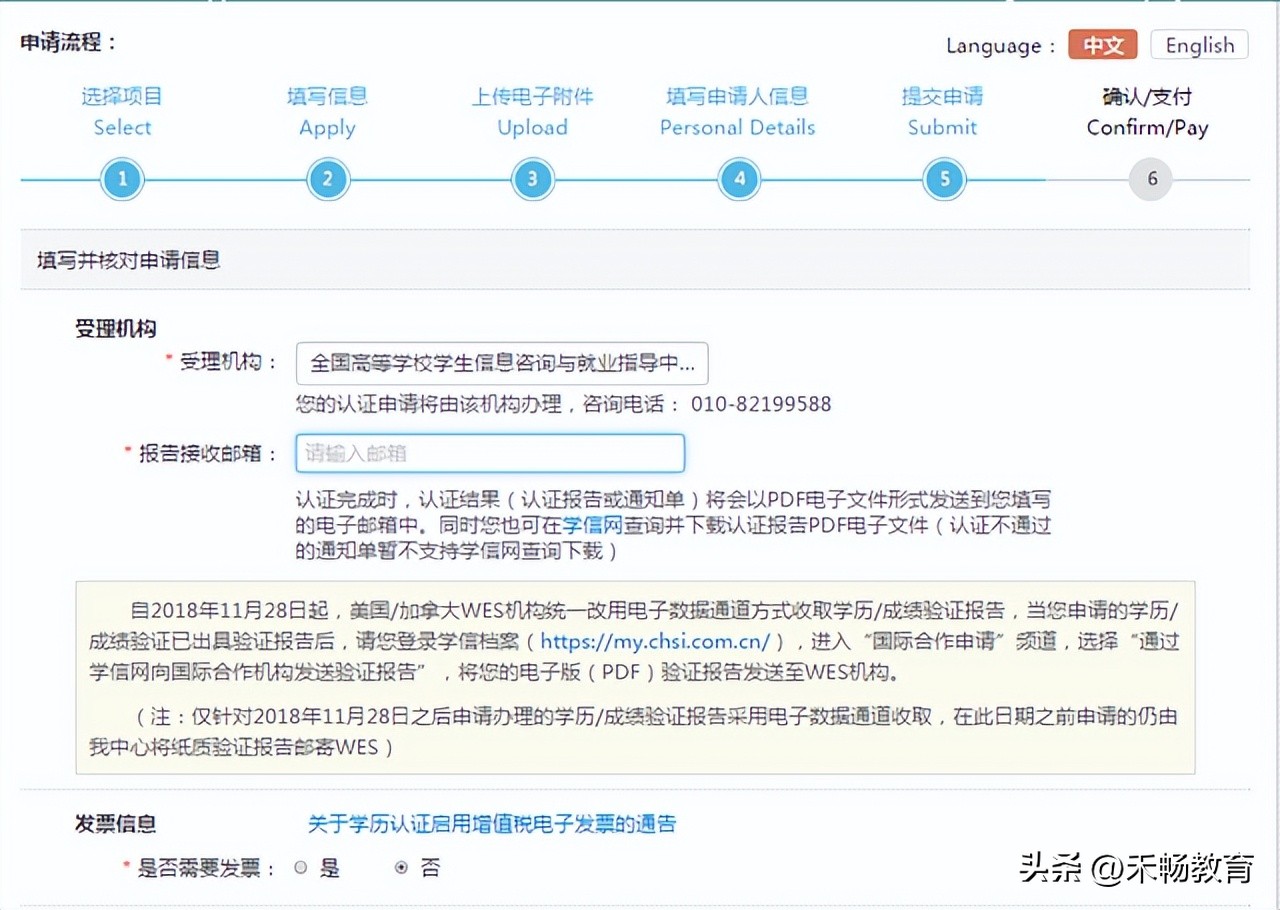Click the step 2 Apply circle icon
Viewport: 1280px width, 910px height.
[328, 179]
